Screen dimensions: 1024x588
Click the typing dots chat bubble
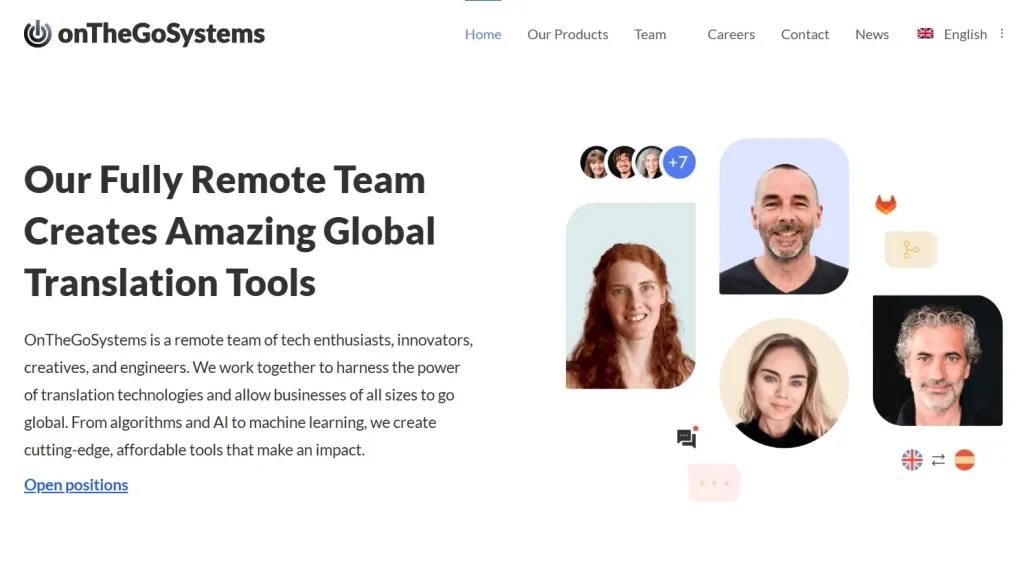[x=714, y=483]
